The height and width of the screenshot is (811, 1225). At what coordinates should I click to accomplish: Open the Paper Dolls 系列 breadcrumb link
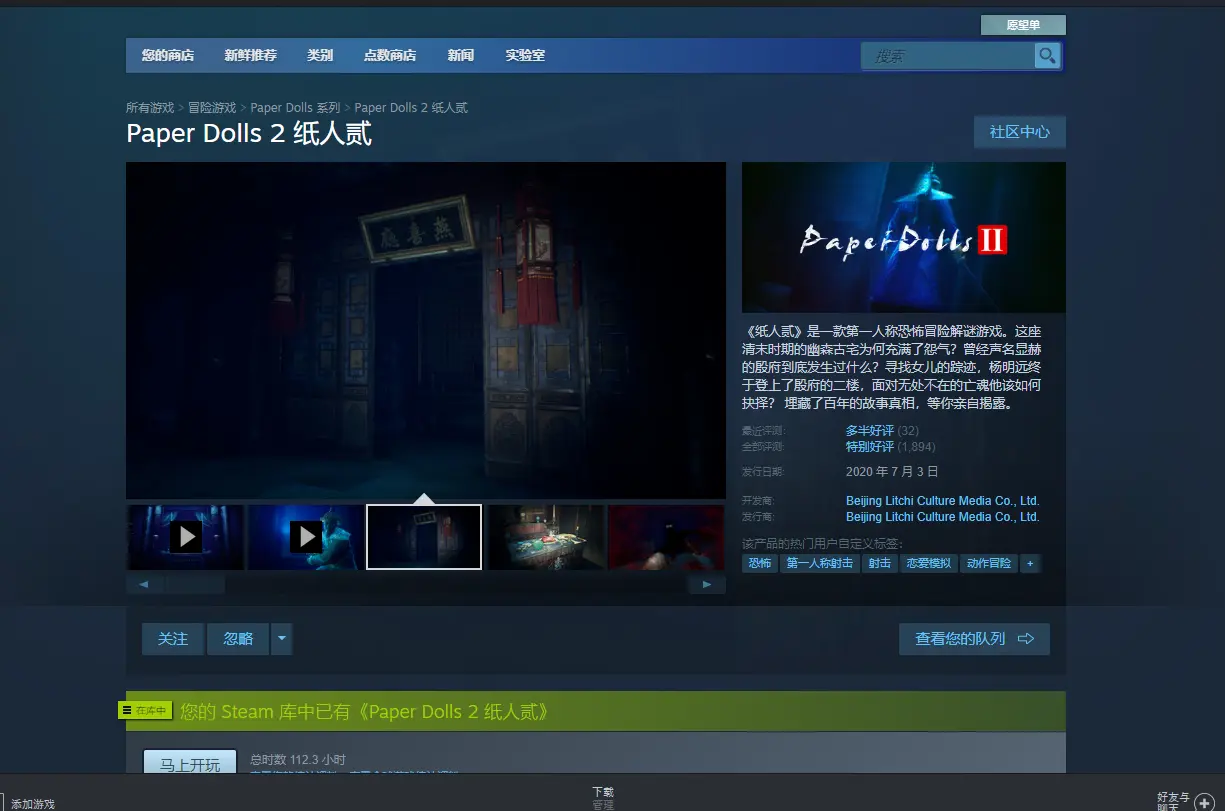[x=296, y=108]
